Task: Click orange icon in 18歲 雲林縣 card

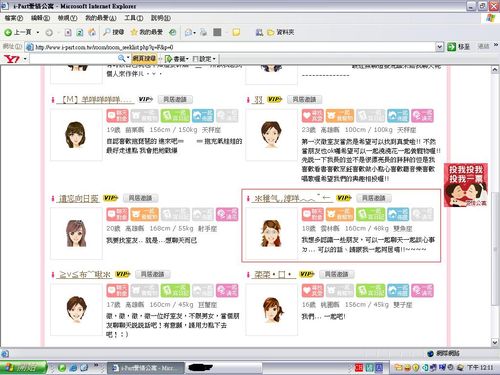Action: click(340, 214)
